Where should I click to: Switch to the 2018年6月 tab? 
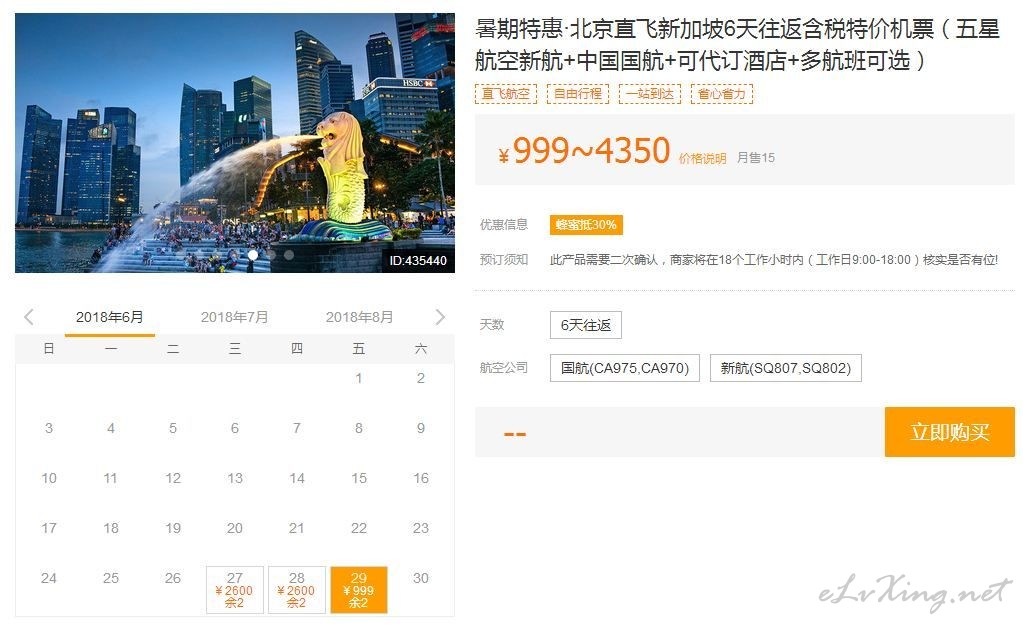(110, 317)
